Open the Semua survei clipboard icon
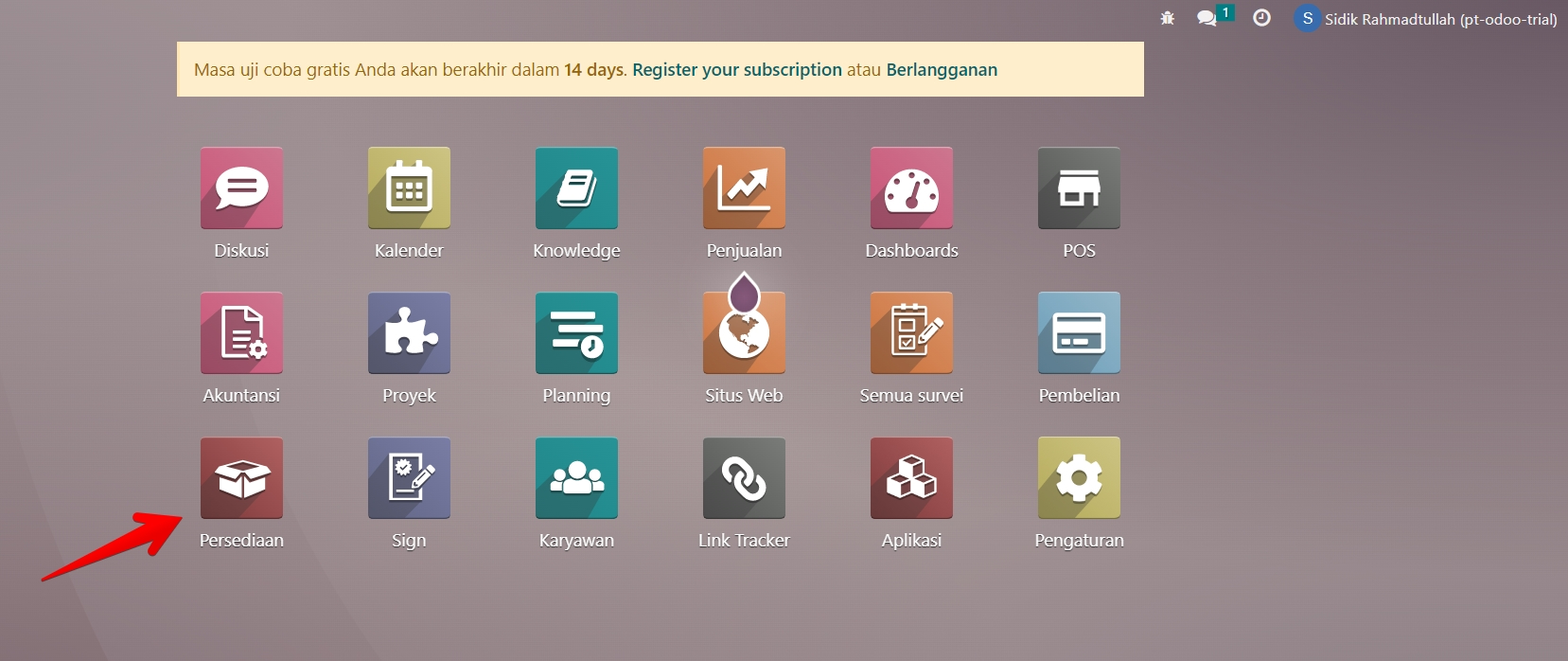The height and width of the screenshot is (661, 1568). point(911,333)
